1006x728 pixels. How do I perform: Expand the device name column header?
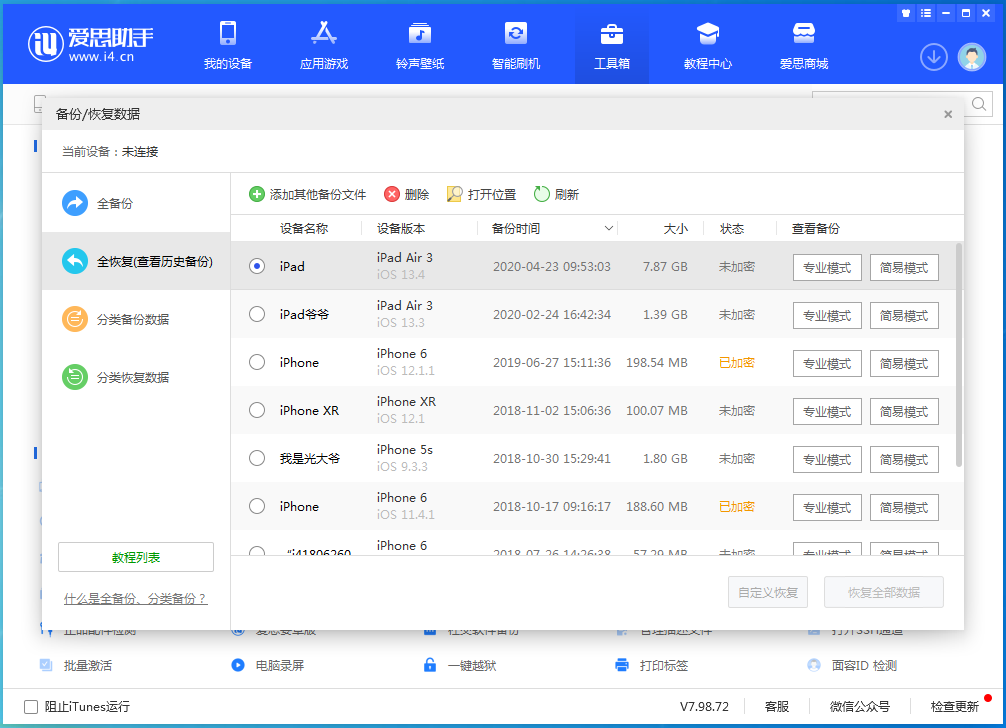tap(303, 229)
